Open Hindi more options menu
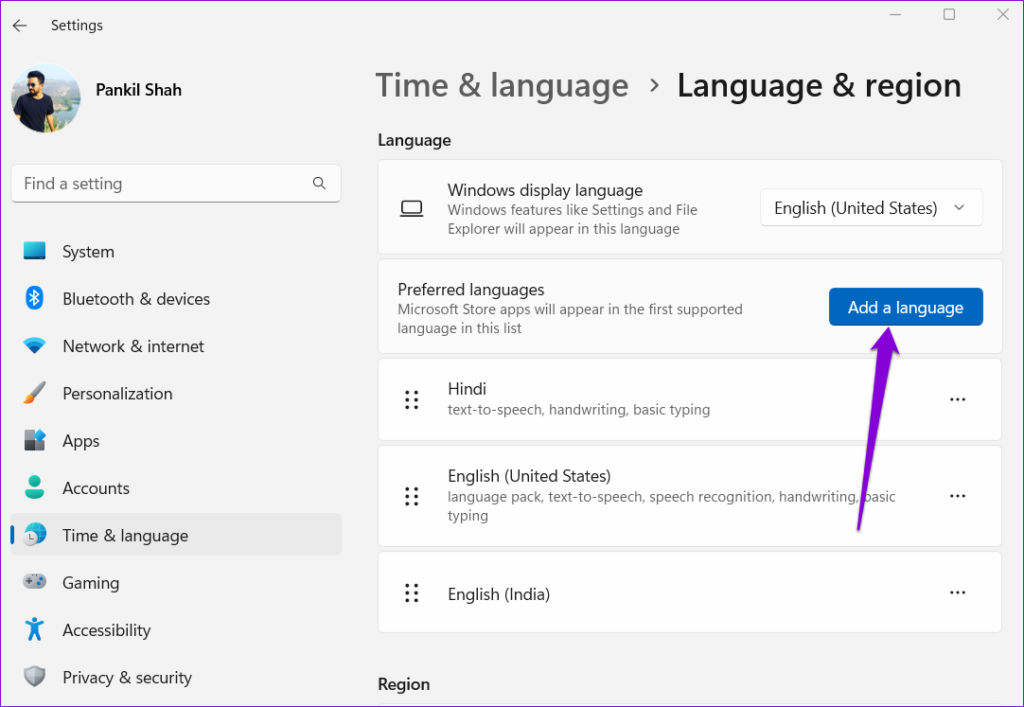Image resolution: width=1024 pixels, height=707 pixels. pyautogui.click(x=957, y=400)
